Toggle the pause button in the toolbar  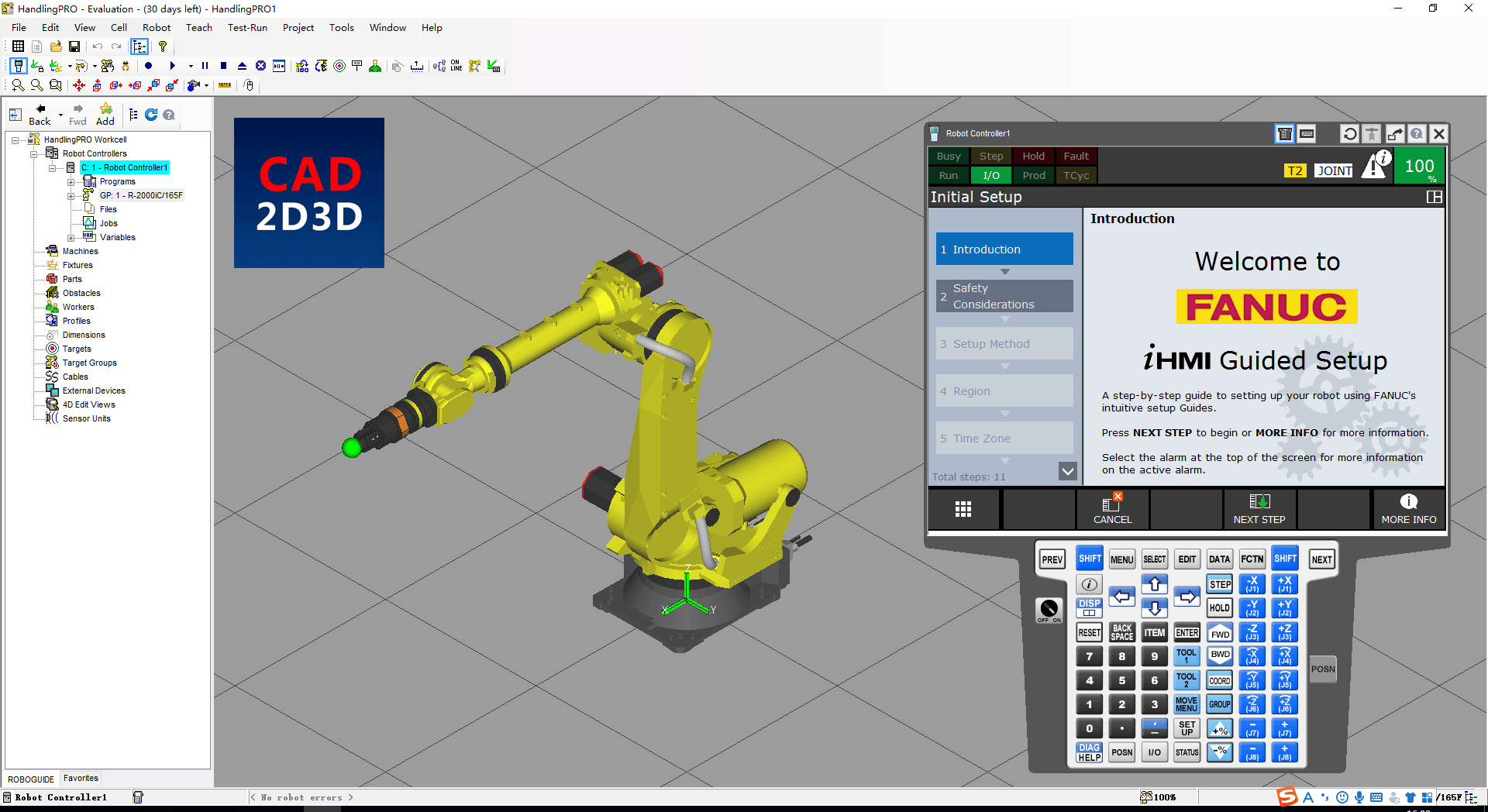(205, 66)
